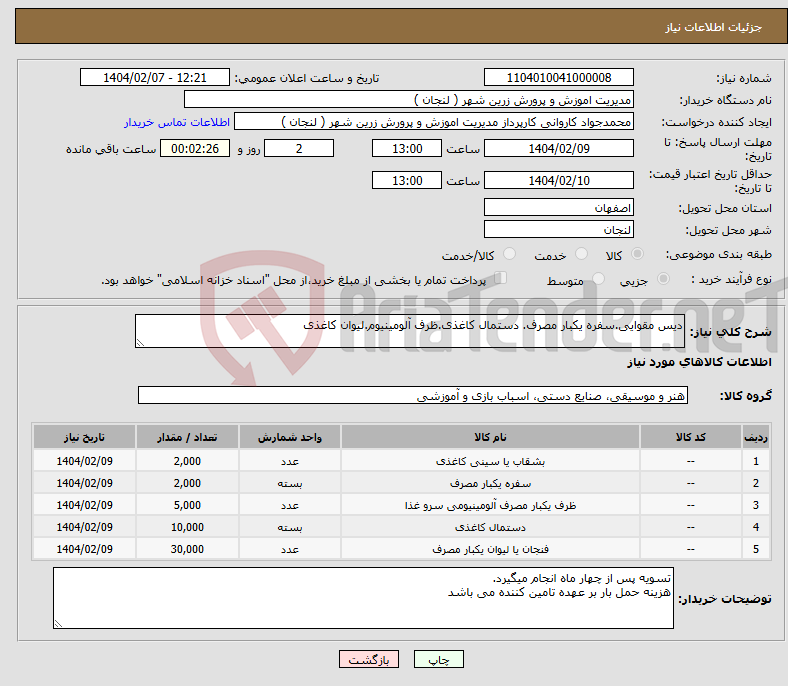Choose the متوسط purchase type radio

[599, 280]
